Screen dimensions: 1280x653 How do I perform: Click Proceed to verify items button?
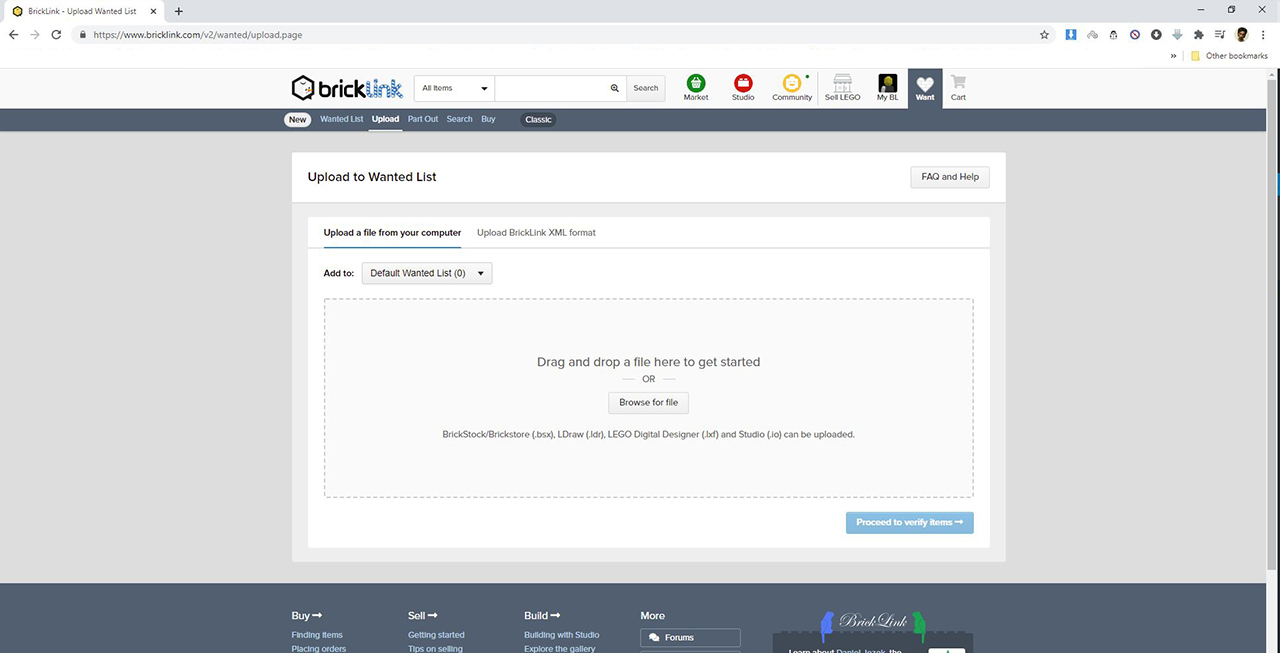(x=910, y=522)
